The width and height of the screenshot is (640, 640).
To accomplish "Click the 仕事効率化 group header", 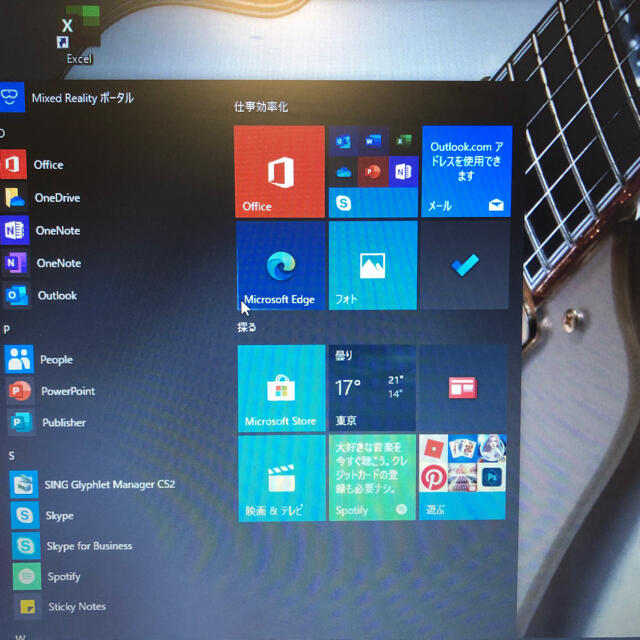I will [x=261, y=107].
